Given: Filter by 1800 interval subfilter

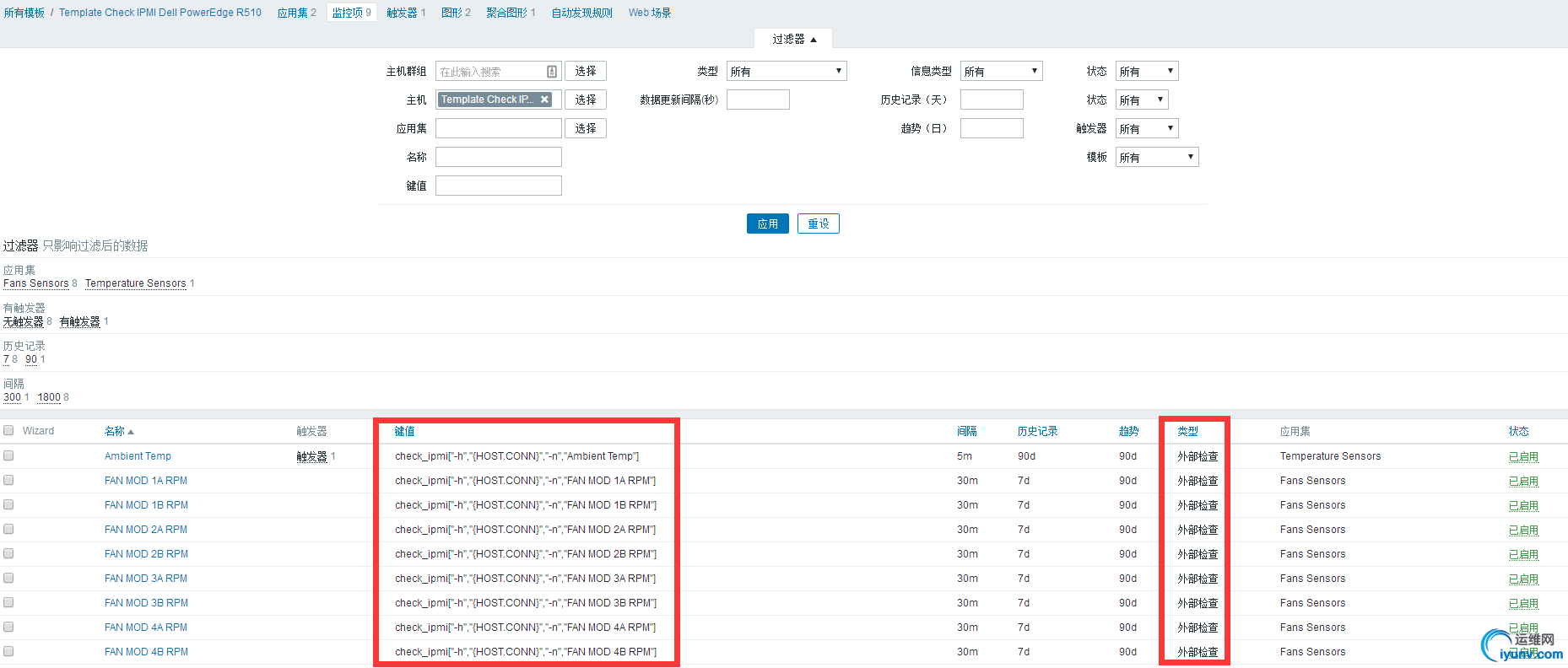Looking at the screenshot, I should 49,397.
